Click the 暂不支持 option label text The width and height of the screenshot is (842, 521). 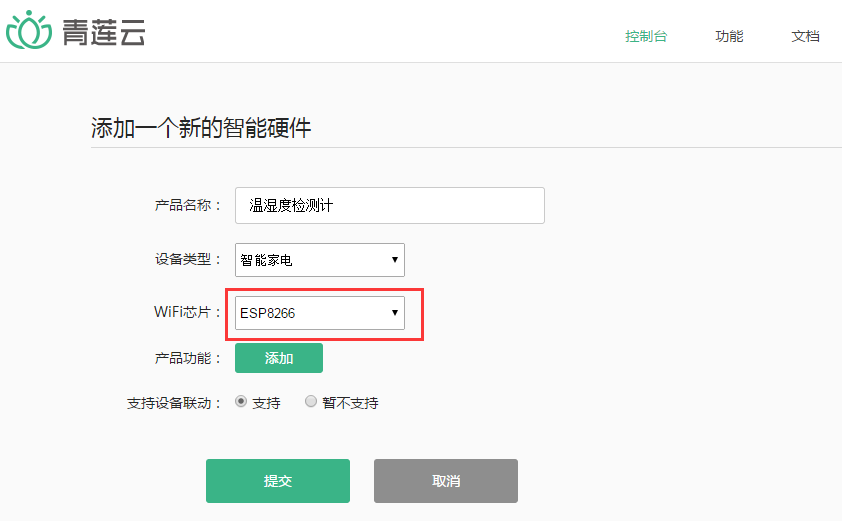tap(350, 403)
